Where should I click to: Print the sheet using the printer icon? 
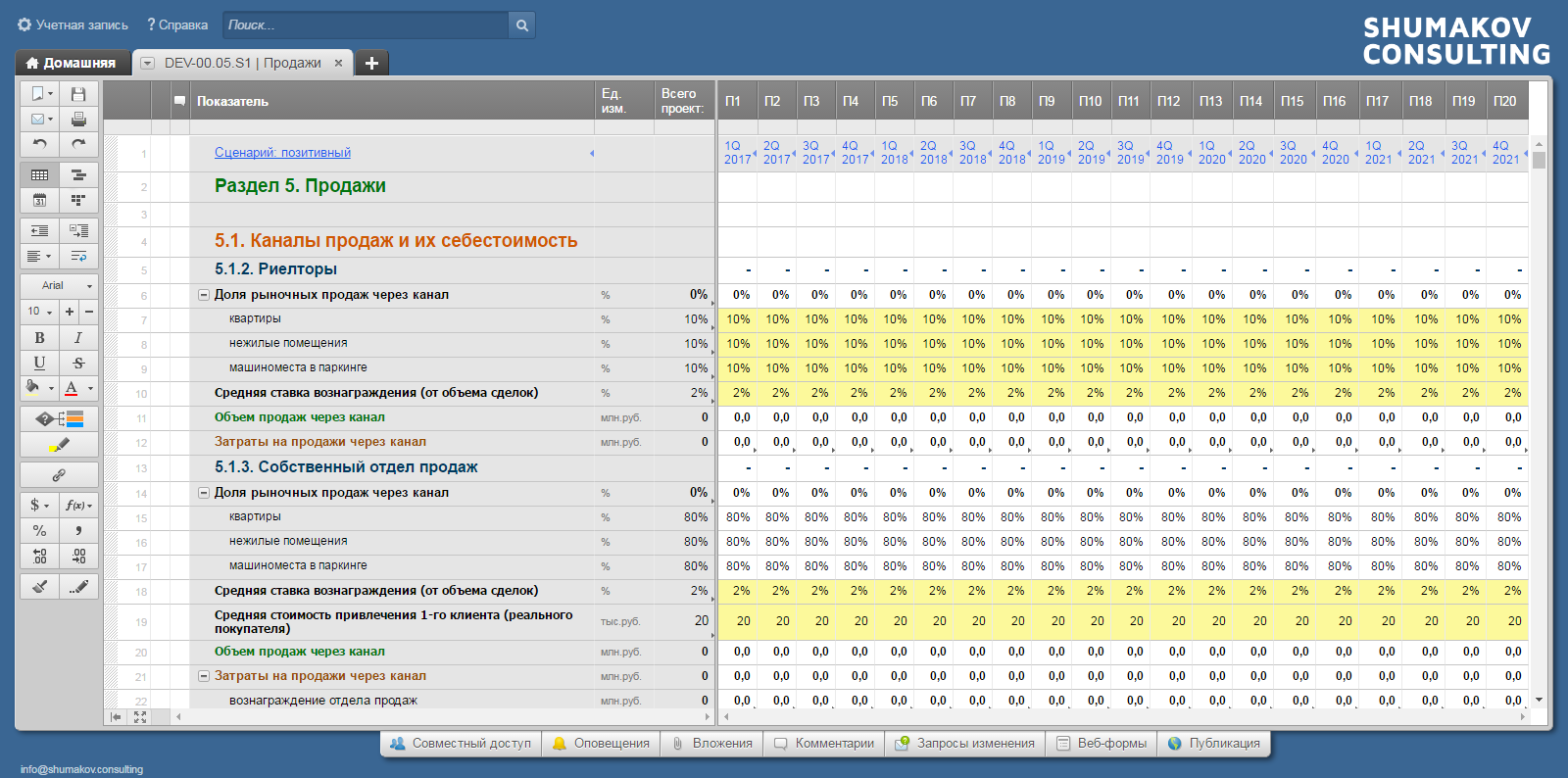coord(78,119)
